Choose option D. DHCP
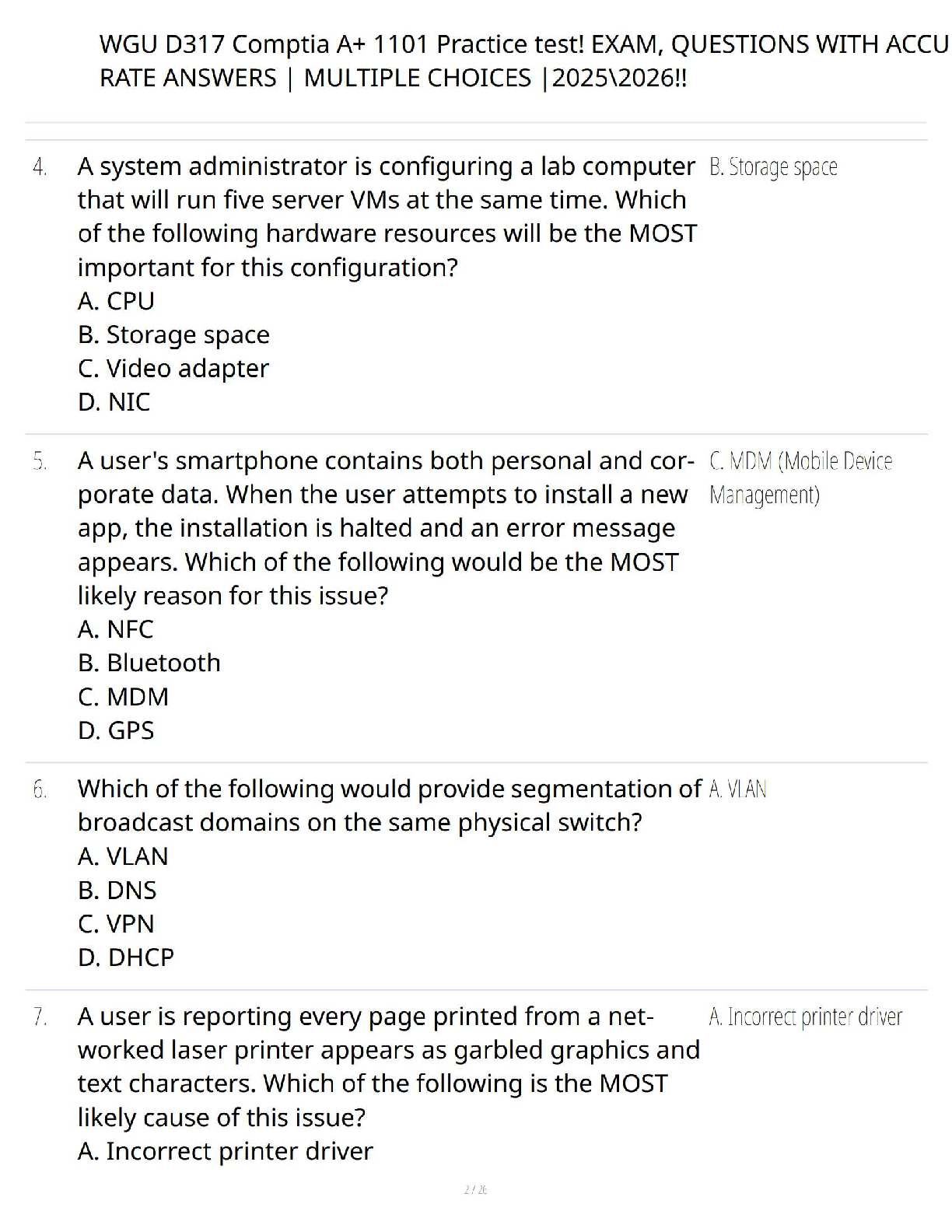The image size is (952, 1232). pyautogui.click(x=125, y=957)
